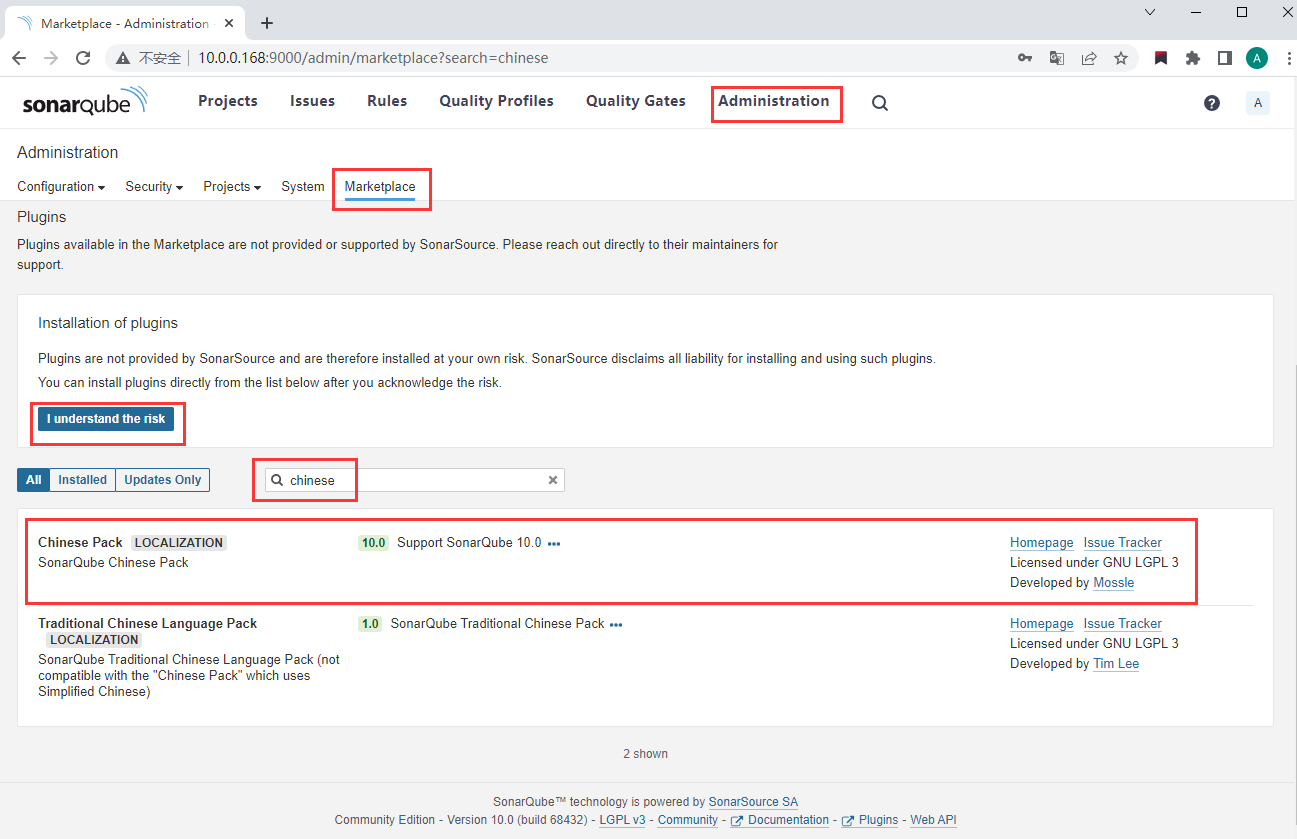Expand Chinese Pack version details ellipsis
This screenshot has width=1297, height=839.
(554, 544)
